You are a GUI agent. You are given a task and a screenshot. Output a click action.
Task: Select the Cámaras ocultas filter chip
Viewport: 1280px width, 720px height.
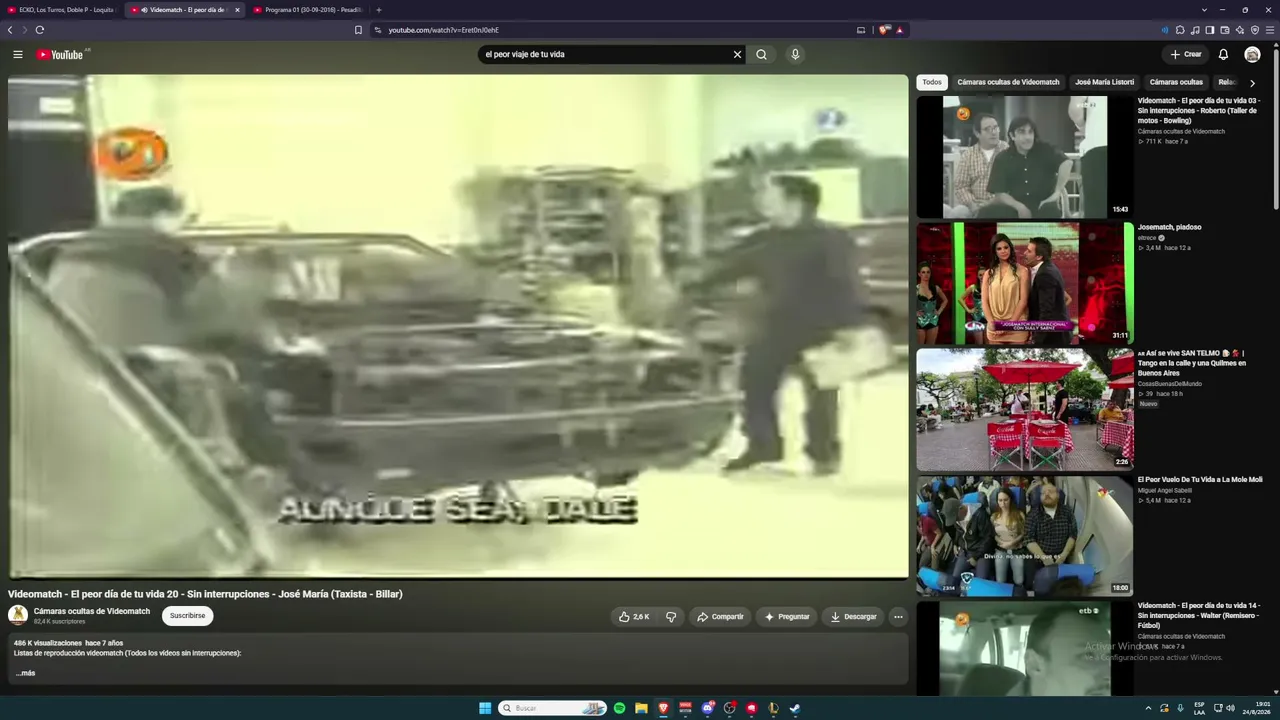tap(1176, 82)
